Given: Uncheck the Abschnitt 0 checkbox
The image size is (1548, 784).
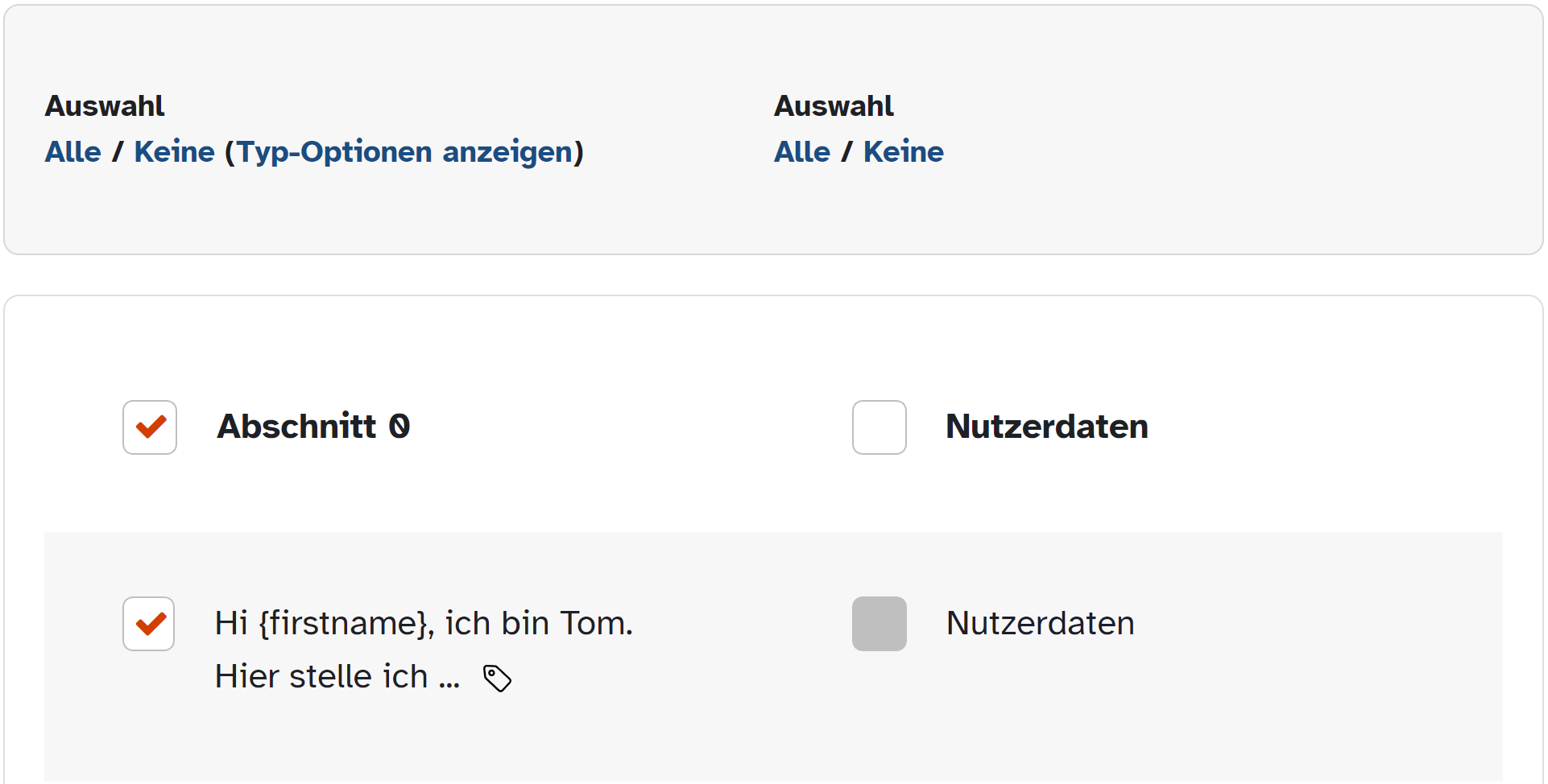Looking at the screenshot, I should coord(150,427).
